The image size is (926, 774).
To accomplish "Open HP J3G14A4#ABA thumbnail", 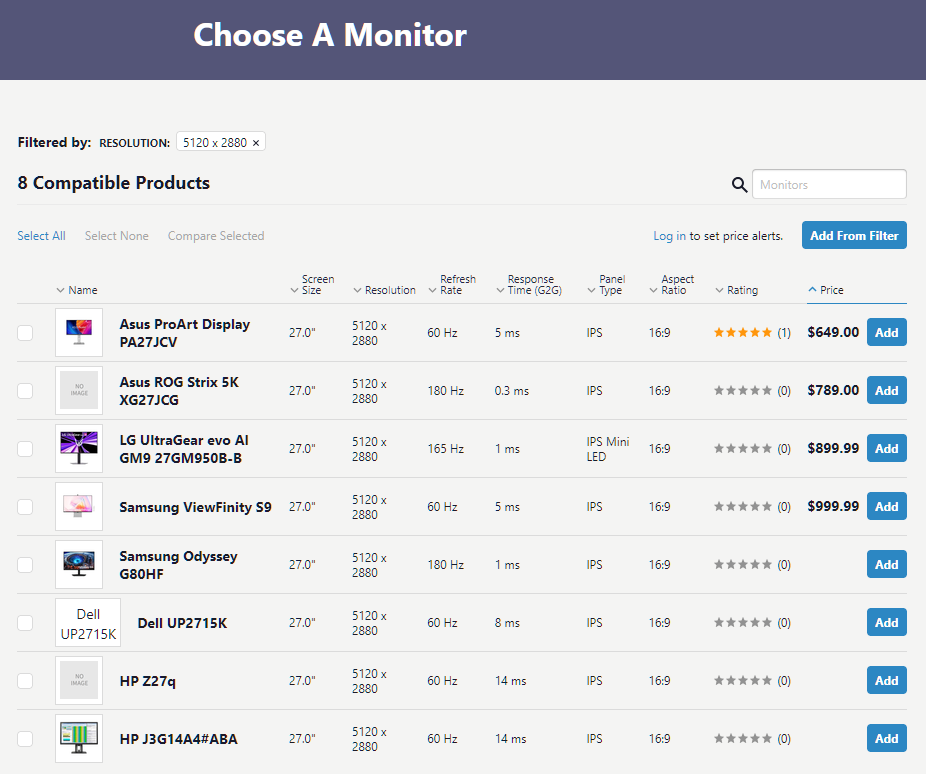I will (x=79, y=739).
